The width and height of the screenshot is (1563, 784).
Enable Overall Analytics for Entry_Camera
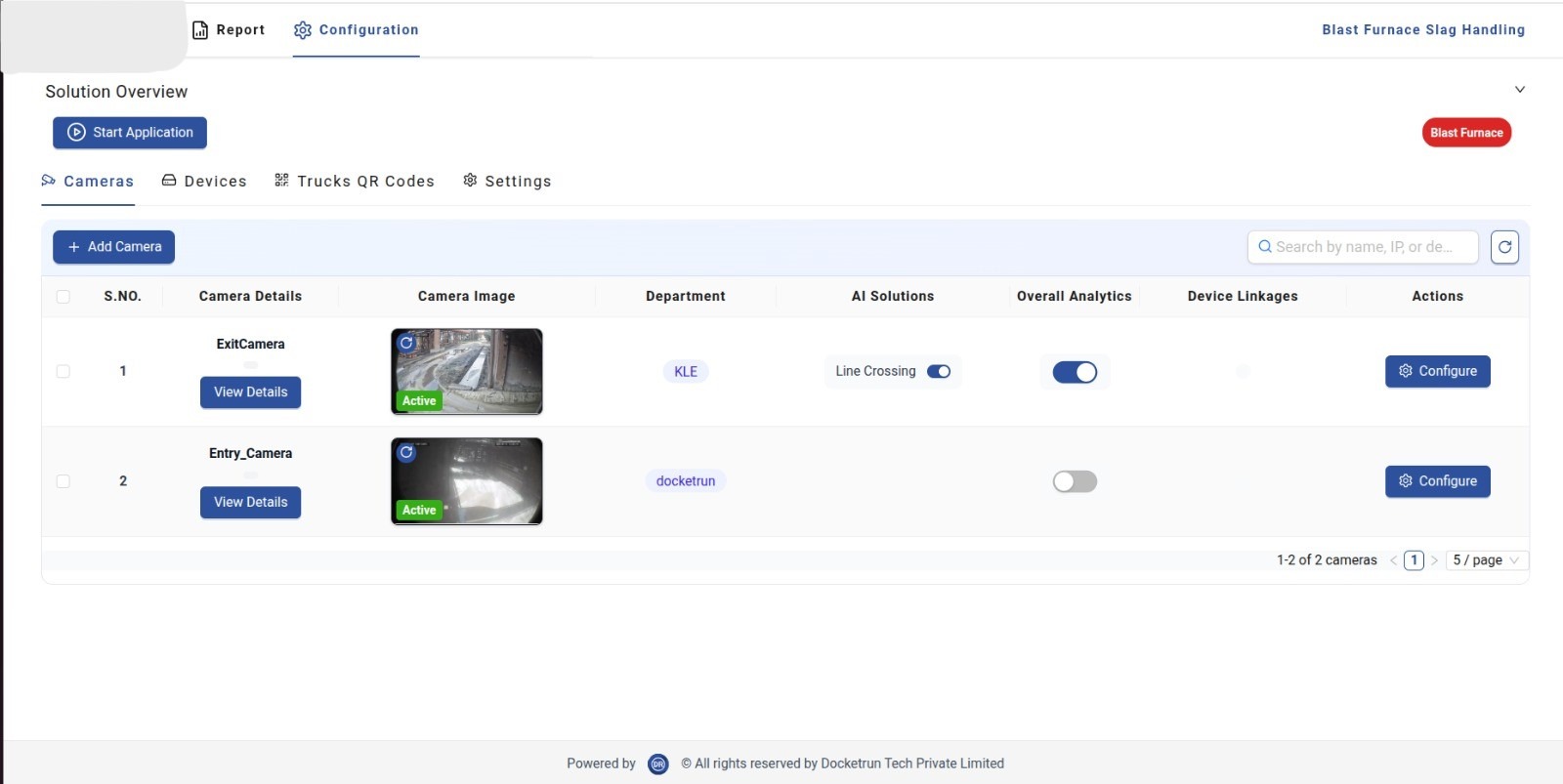click(x=1075, y=481)
